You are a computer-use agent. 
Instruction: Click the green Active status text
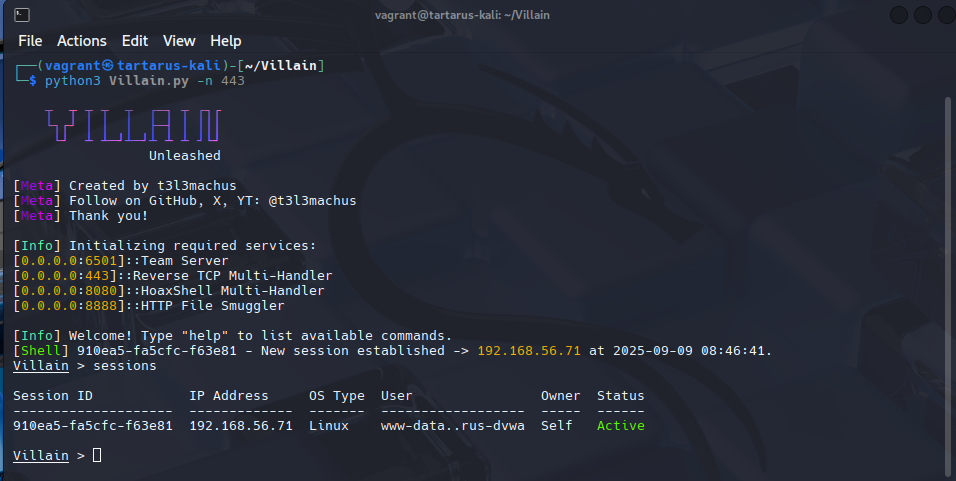pos(620,426)
